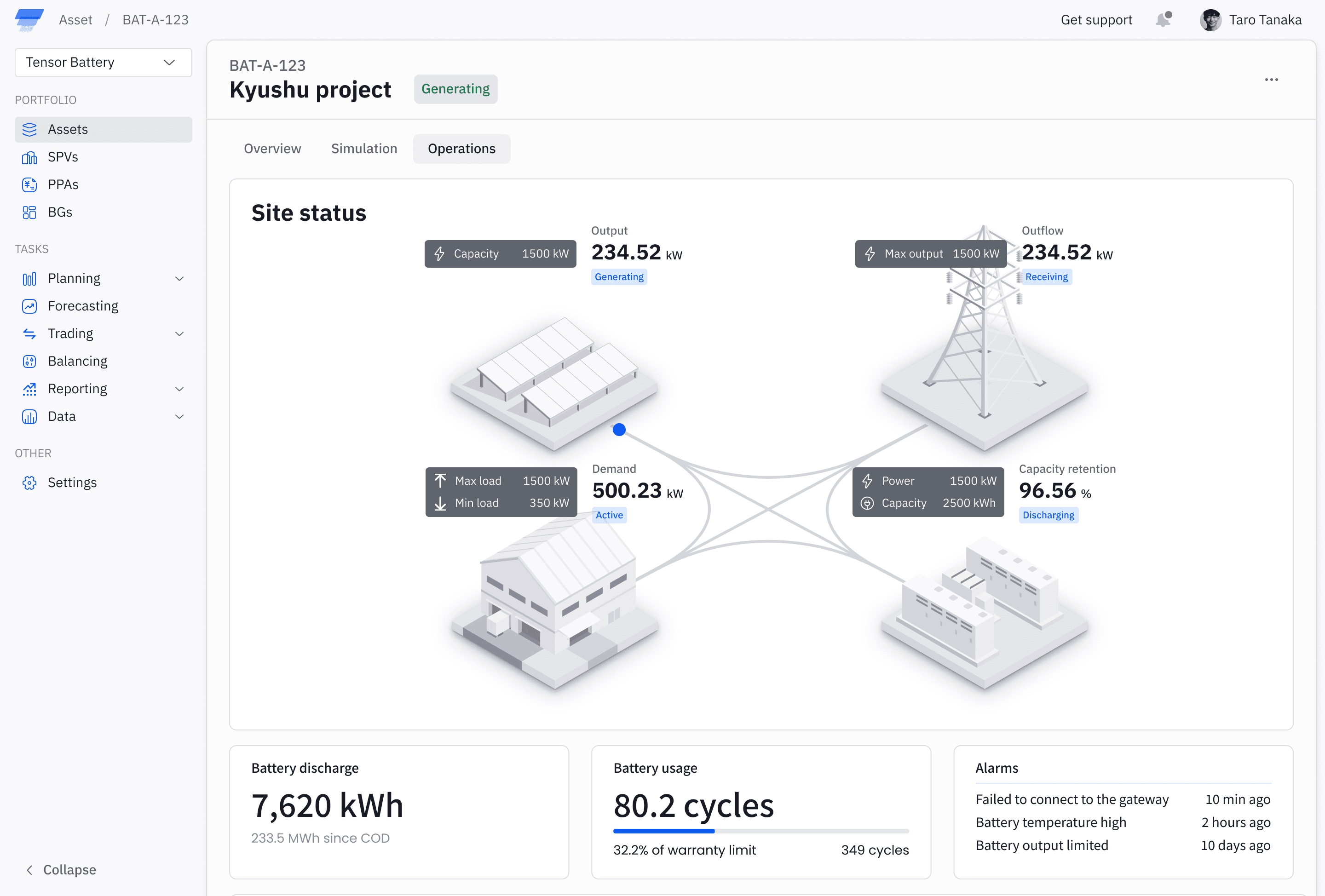1325x896 pixels.
Task: Click the Tensor logo at top left
Action: point(29,19)
